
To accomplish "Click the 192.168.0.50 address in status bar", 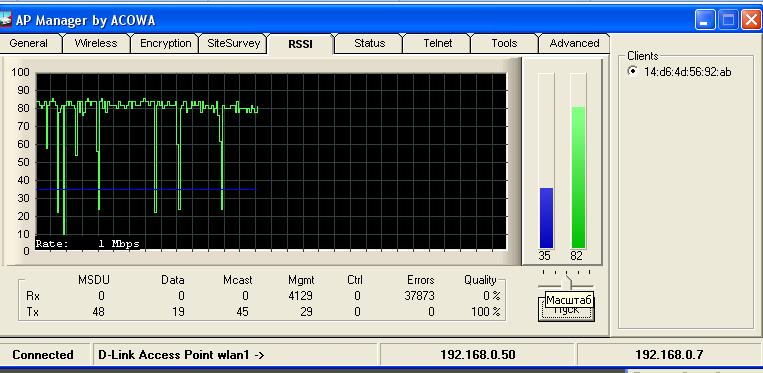I will (x=477, y=355).
